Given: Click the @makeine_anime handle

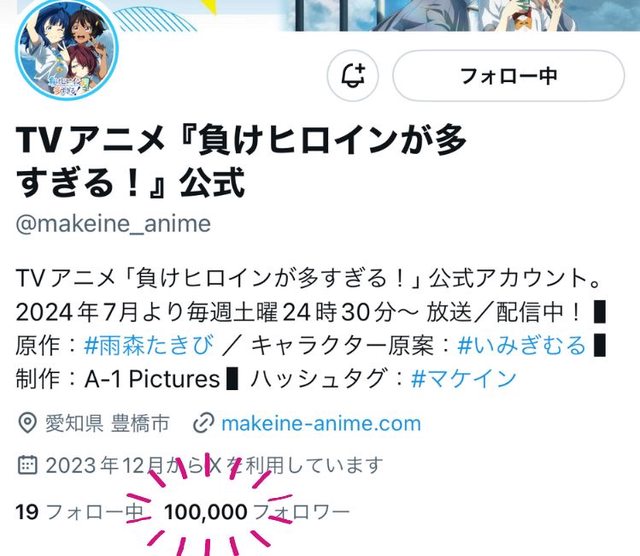Looking at the screenshot, I should tap(113, 224).
